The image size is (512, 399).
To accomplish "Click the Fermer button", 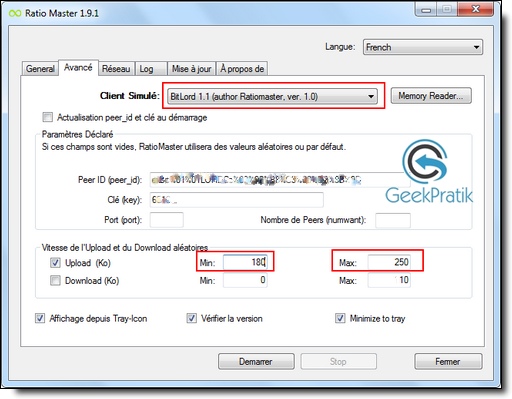I will click(448, 362).
